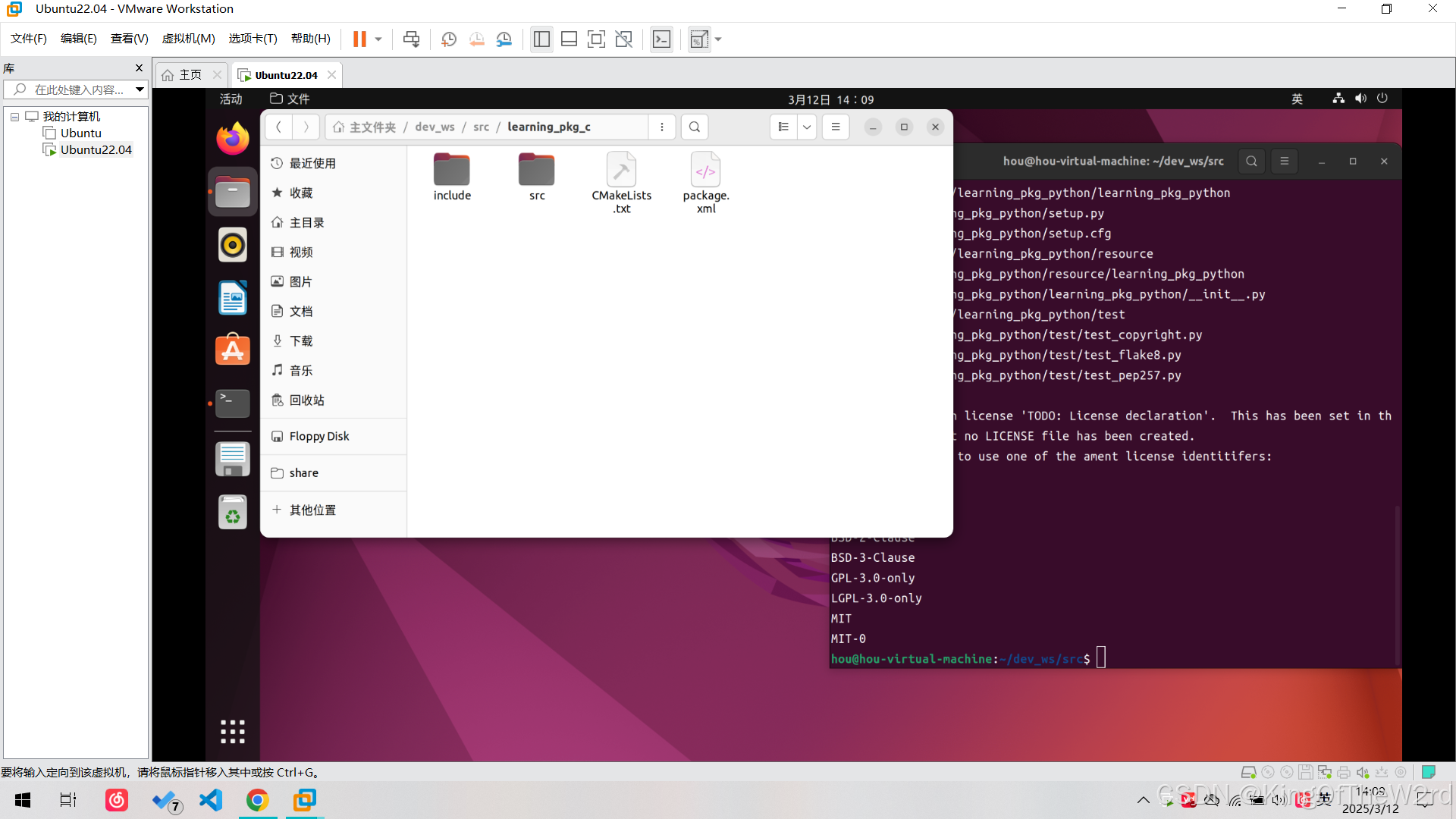Collapse the 我的计算机 tree node

(14, 117)
